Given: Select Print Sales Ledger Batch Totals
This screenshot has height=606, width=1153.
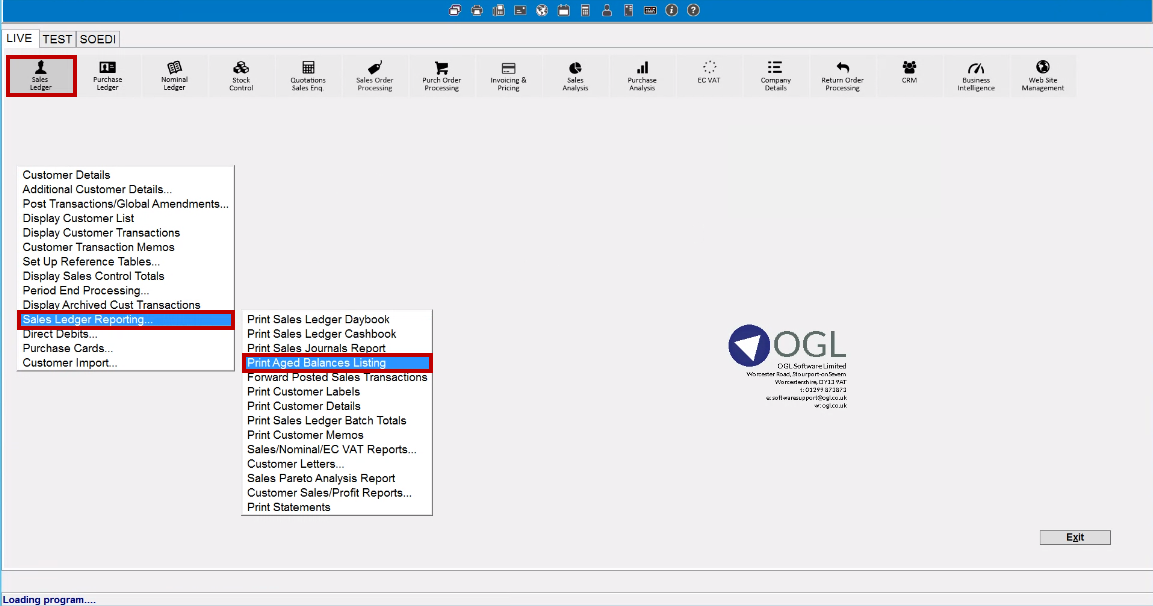Looking at the screenshot, I should point(337,421).
